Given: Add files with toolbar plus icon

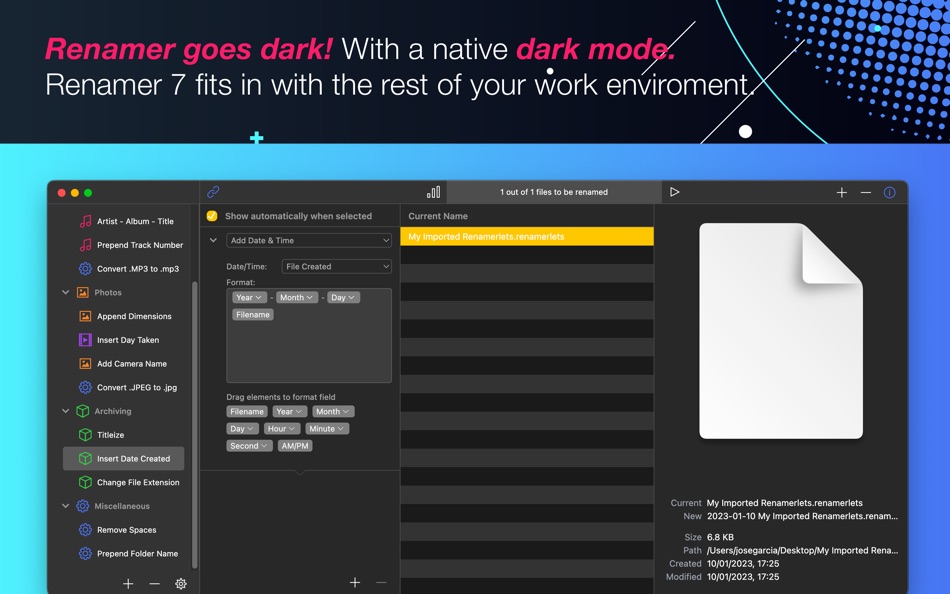Looking at the screenshot, I should click(842, 192).
